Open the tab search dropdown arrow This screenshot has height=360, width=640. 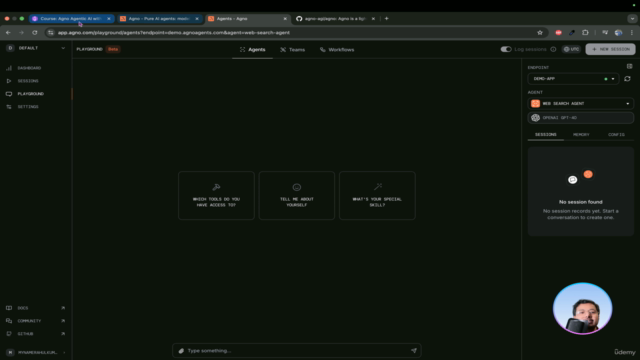pos(632,19)
